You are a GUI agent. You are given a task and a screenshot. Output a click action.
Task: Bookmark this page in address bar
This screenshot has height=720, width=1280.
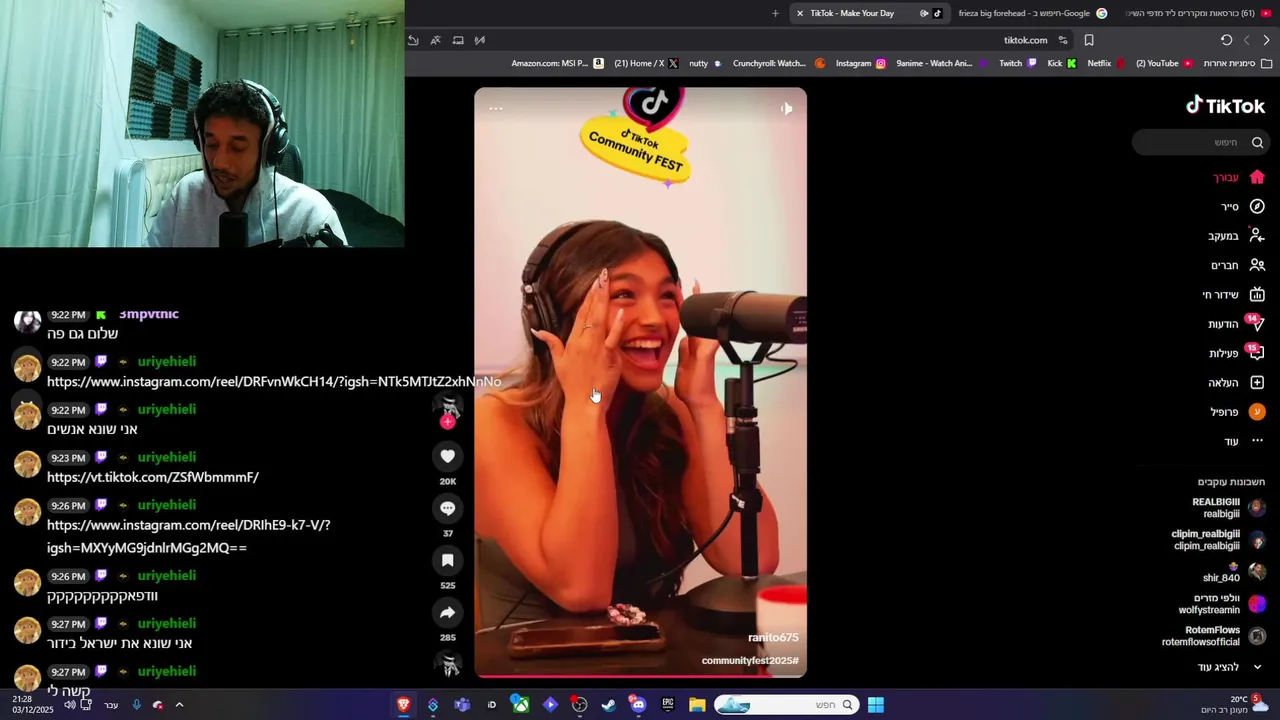1089,40
